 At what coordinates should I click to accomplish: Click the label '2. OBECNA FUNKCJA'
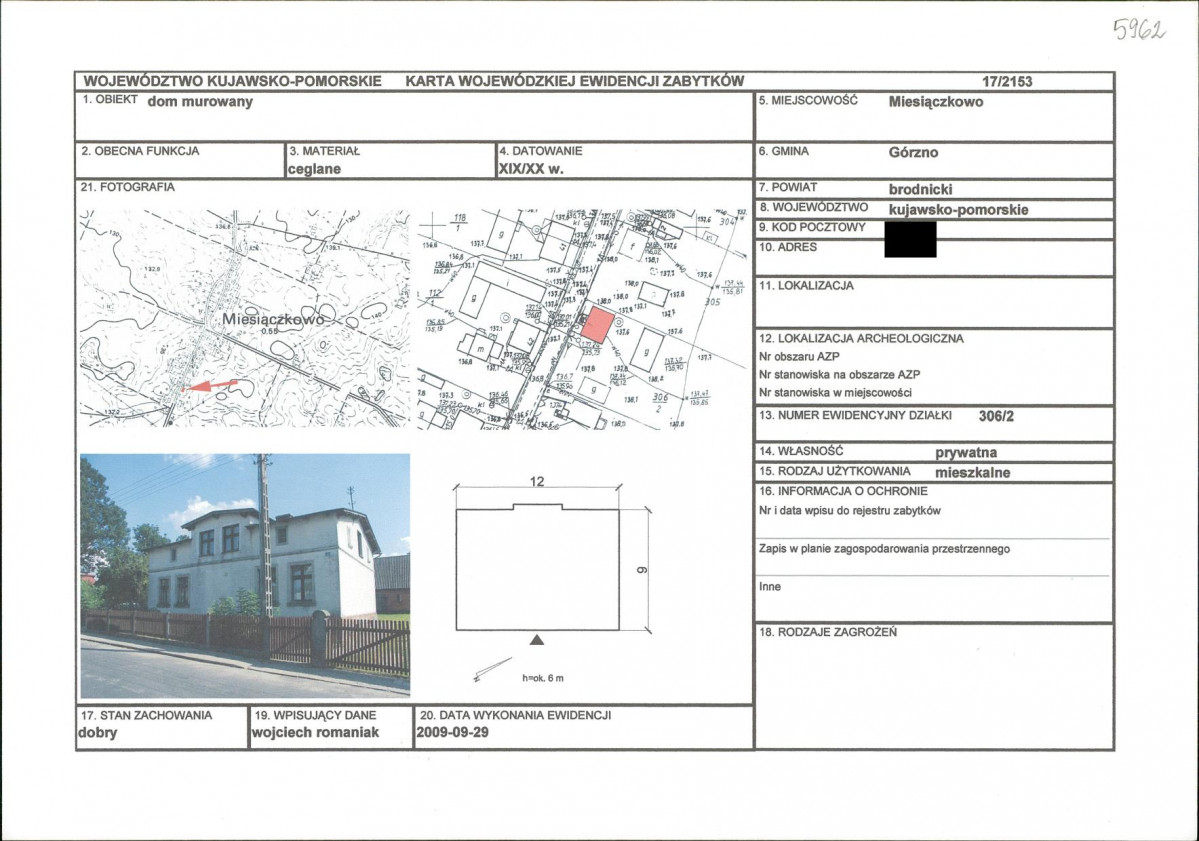click(140, 151)
